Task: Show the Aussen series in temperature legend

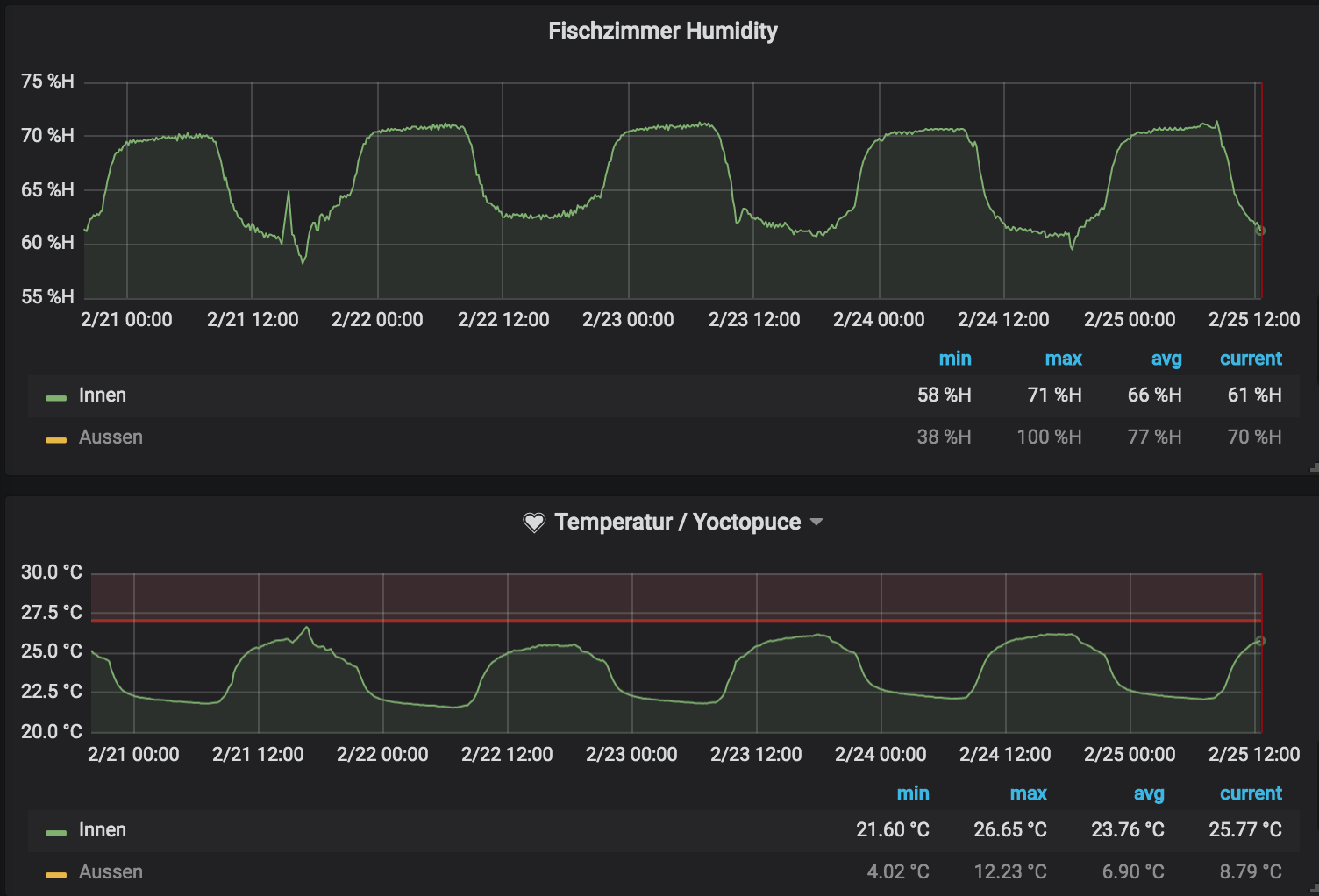Action: click(111, 872)
